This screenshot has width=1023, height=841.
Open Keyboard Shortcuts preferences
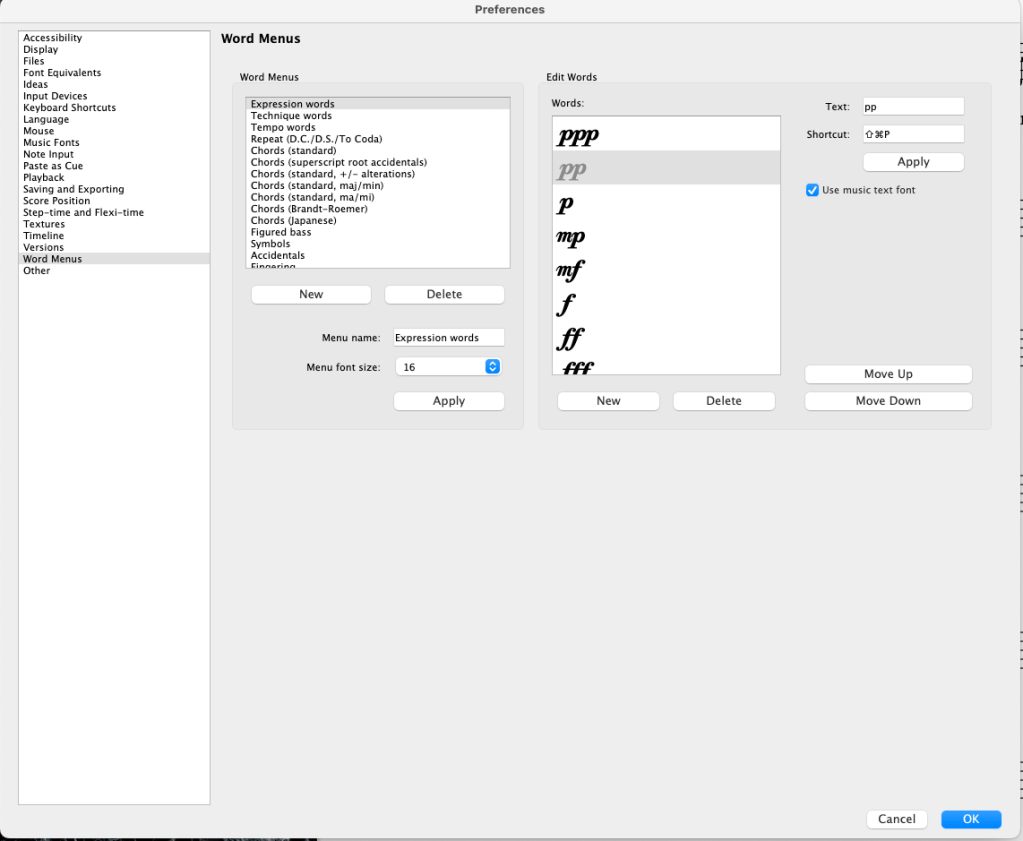(x=70, y=108)
